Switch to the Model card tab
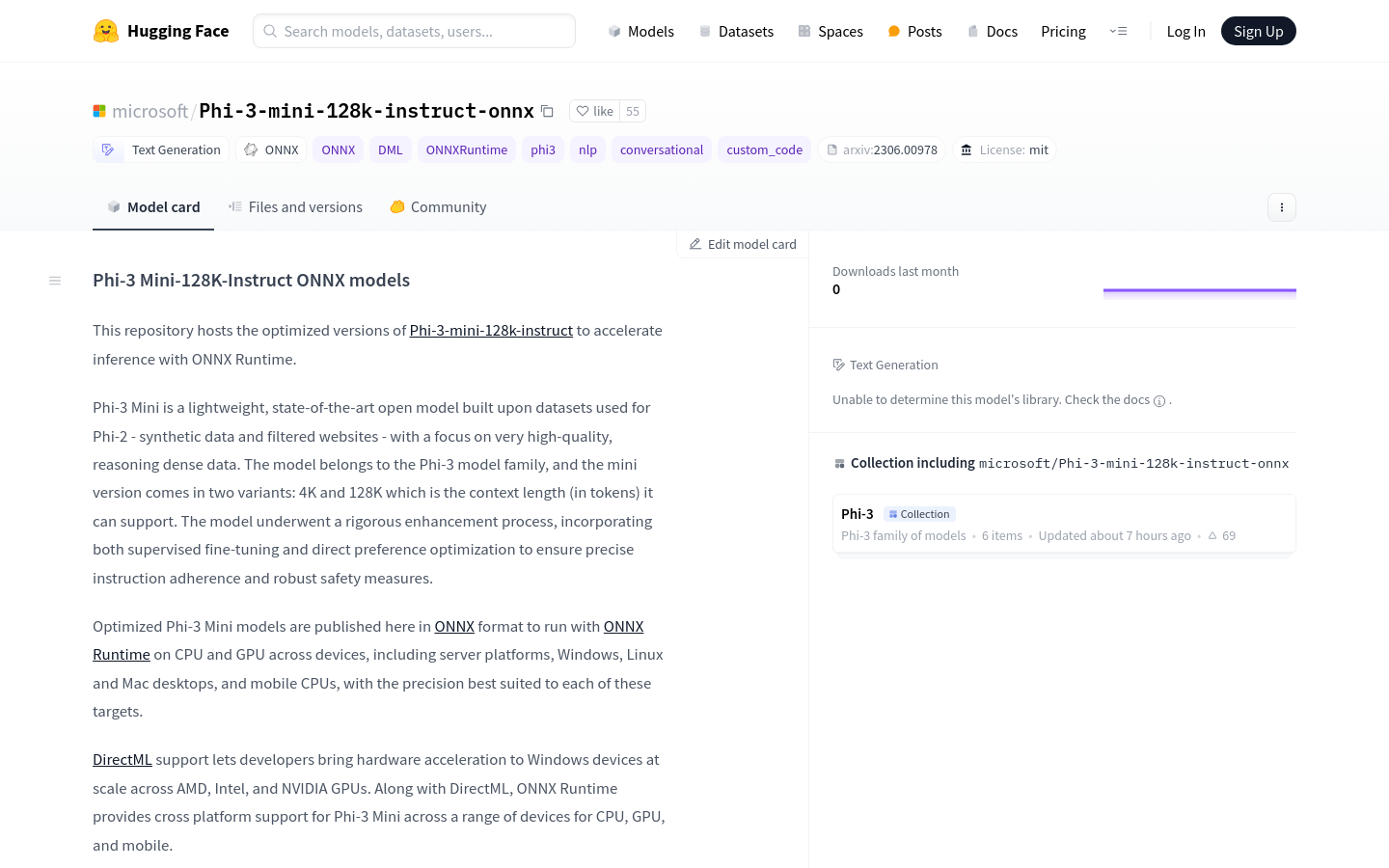 coord(153,206)
